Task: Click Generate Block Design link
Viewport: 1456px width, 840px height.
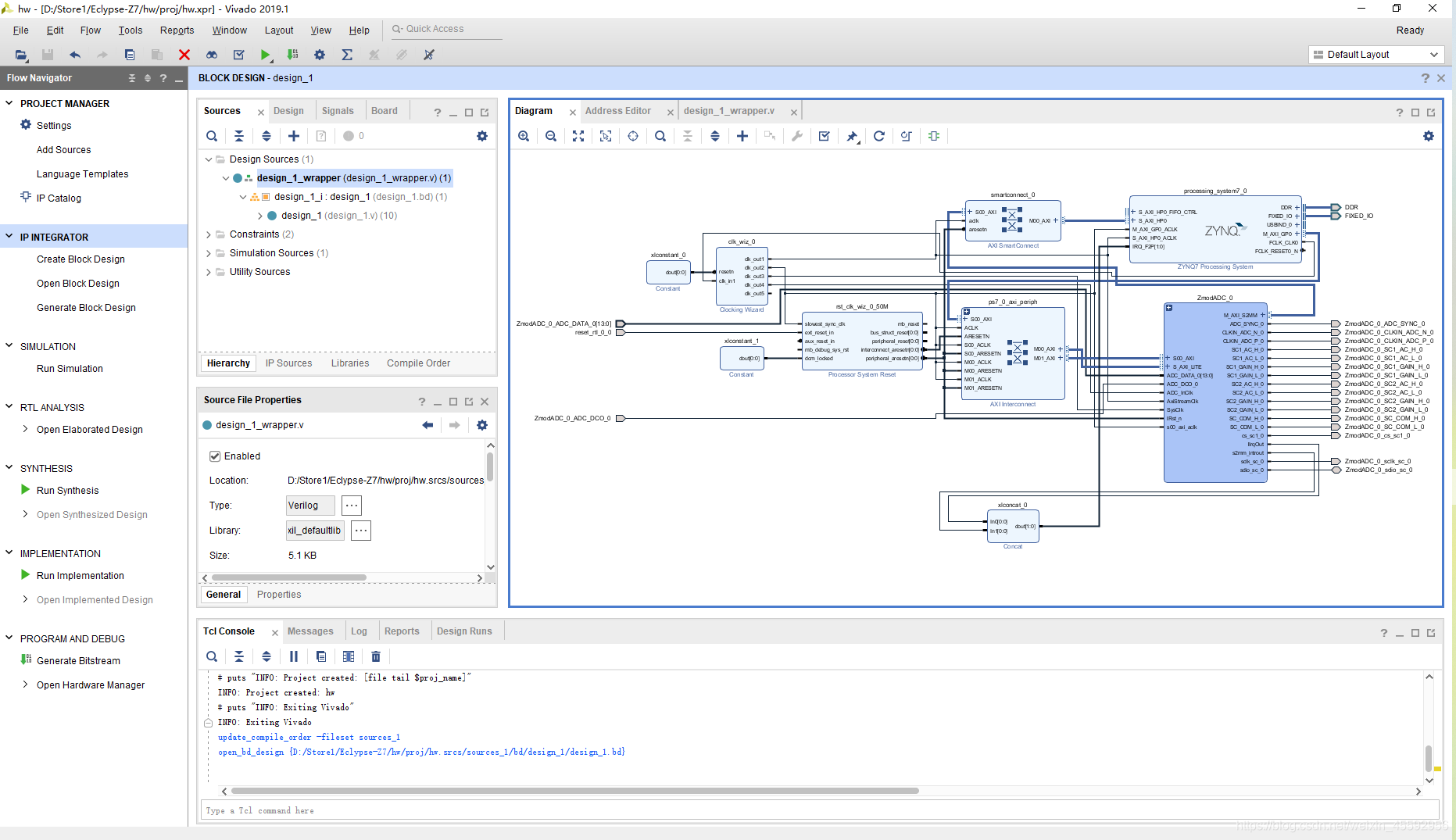Action: coord(86,308)
